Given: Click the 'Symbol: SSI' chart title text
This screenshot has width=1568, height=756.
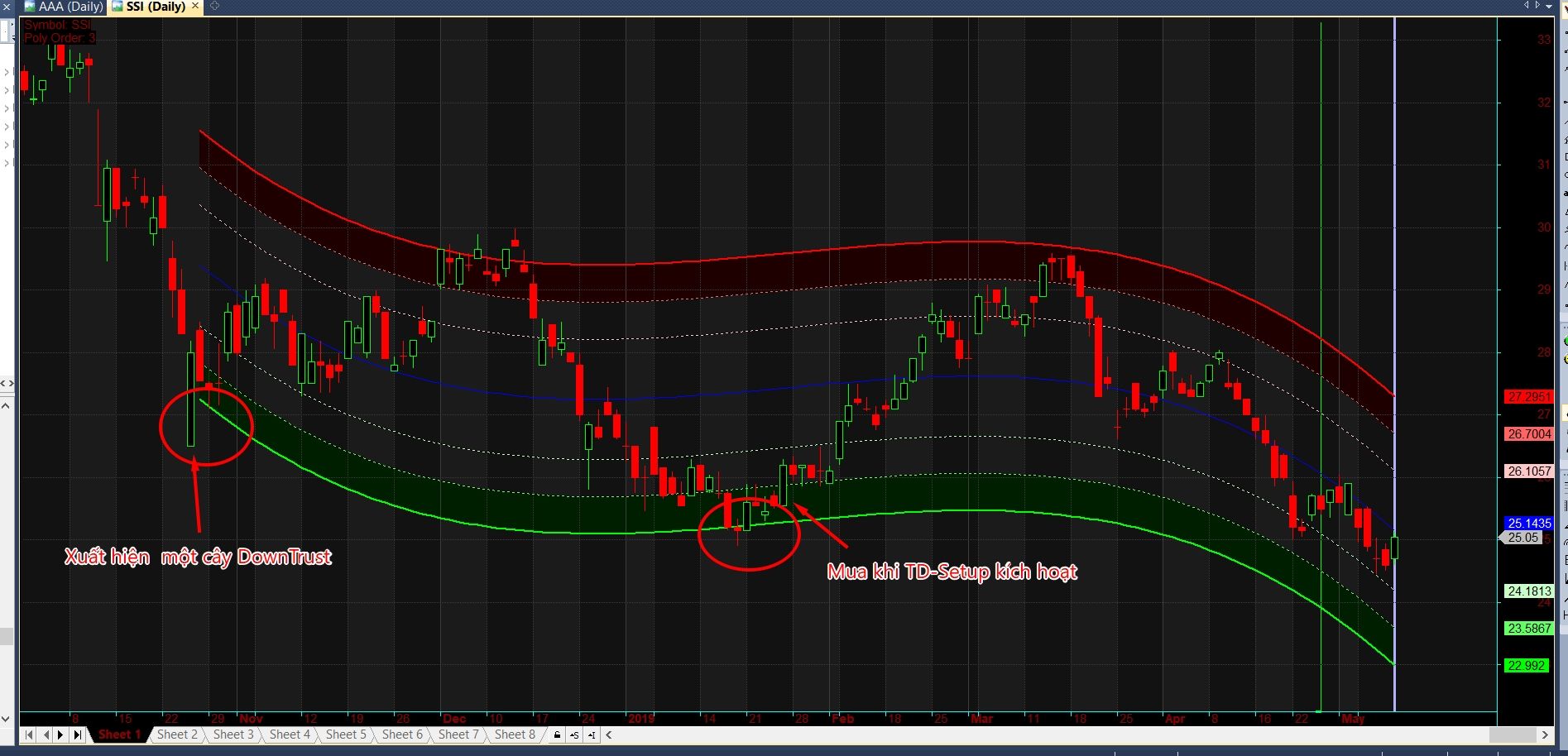Looking at the screenshot, I should coord(58,25).
